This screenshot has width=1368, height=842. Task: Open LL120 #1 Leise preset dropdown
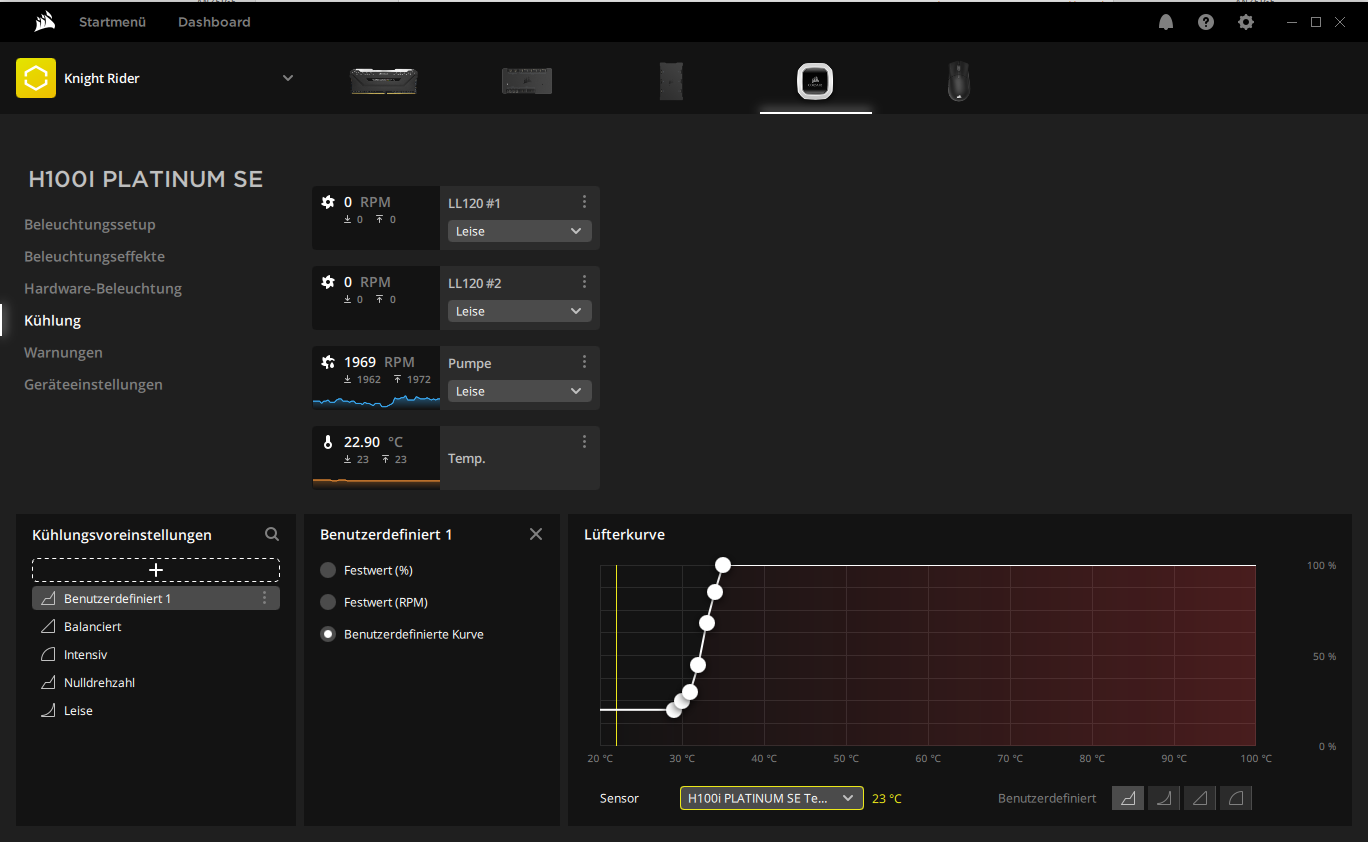(x=520, y=231)
